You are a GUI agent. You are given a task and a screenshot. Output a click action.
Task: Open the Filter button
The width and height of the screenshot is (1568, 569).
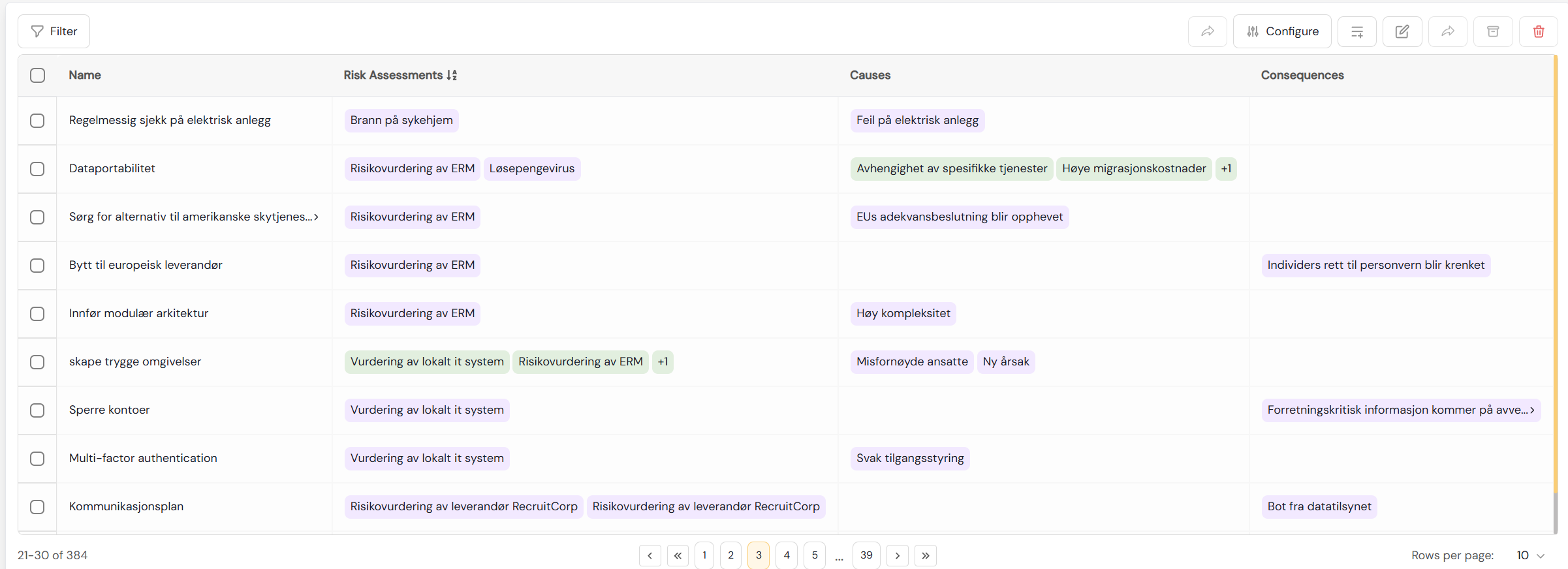[x=54, y=31]
